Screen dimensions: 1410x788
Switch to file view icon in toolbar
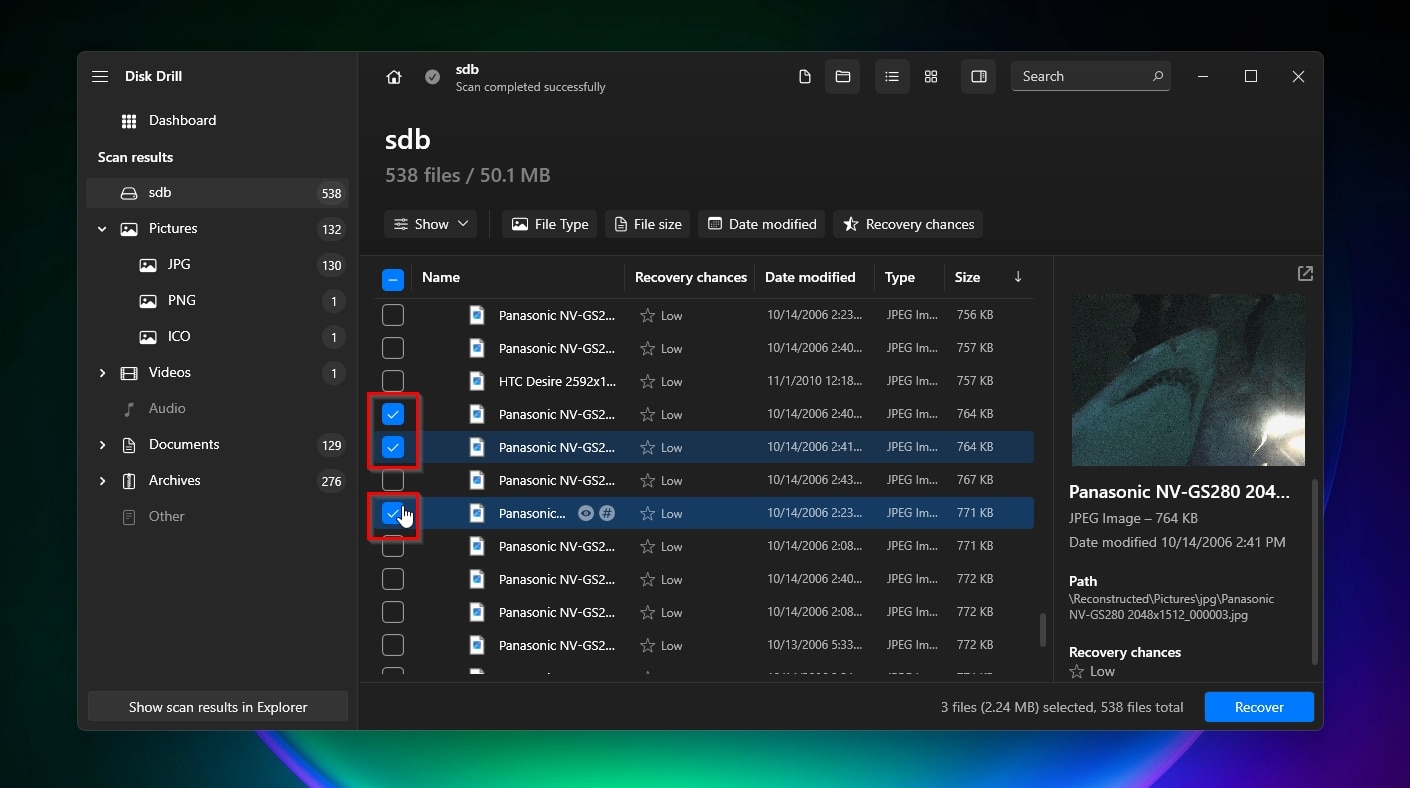(x=804, y=77)
